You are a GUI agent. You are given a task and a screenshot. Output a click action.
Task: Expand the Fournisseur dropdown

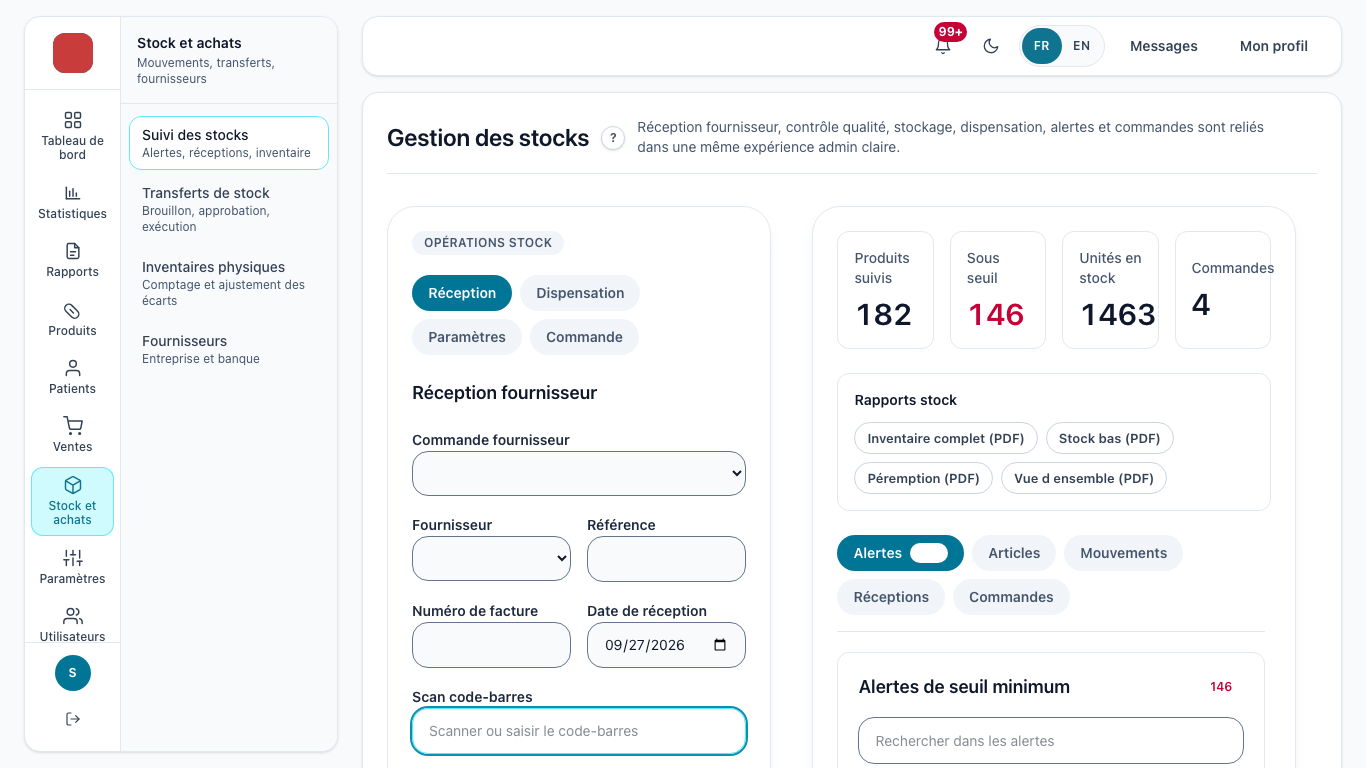491,559
